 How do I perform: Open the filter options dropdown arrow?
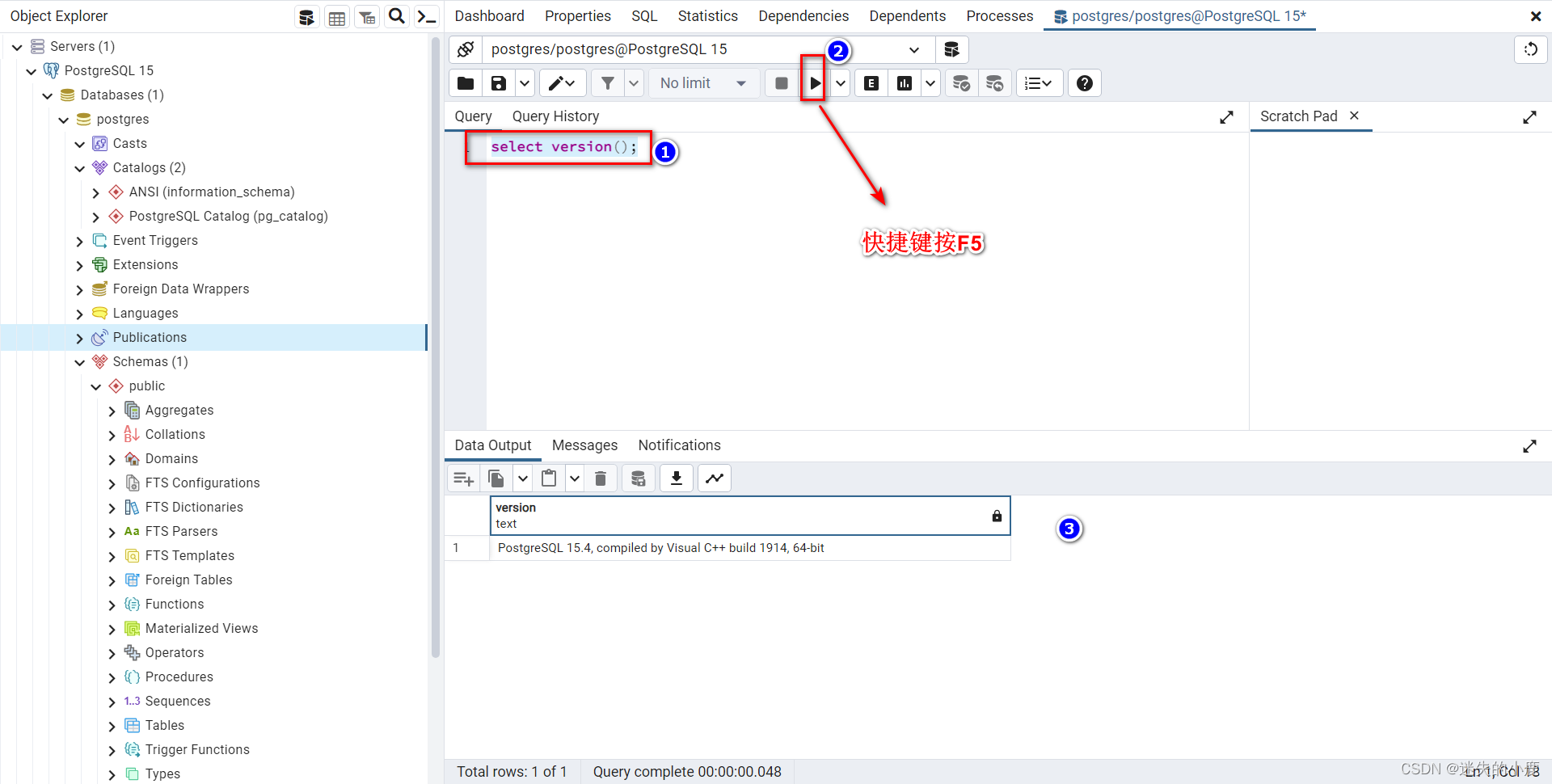click(x=634, y=83)
